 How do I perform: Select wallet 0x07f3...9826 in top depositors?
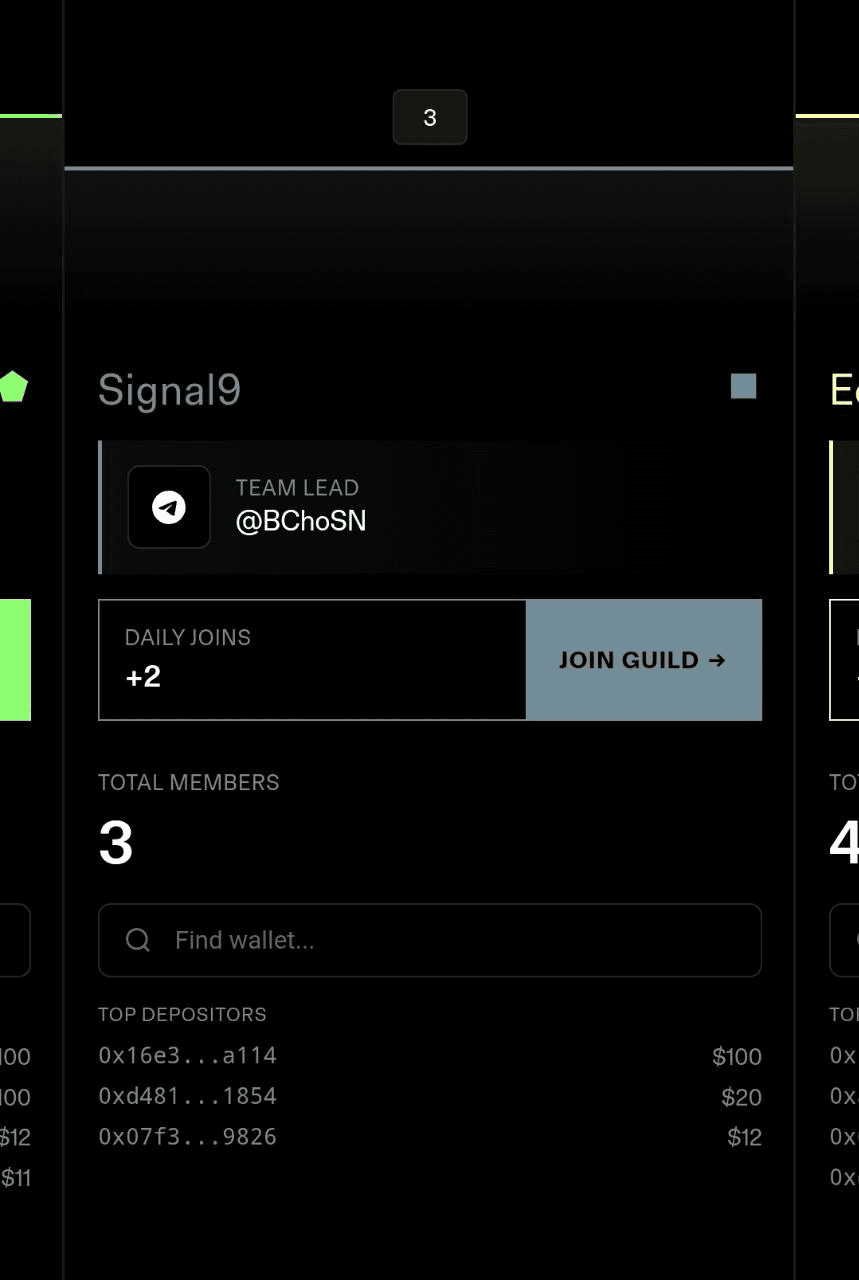pos(187,1137)
